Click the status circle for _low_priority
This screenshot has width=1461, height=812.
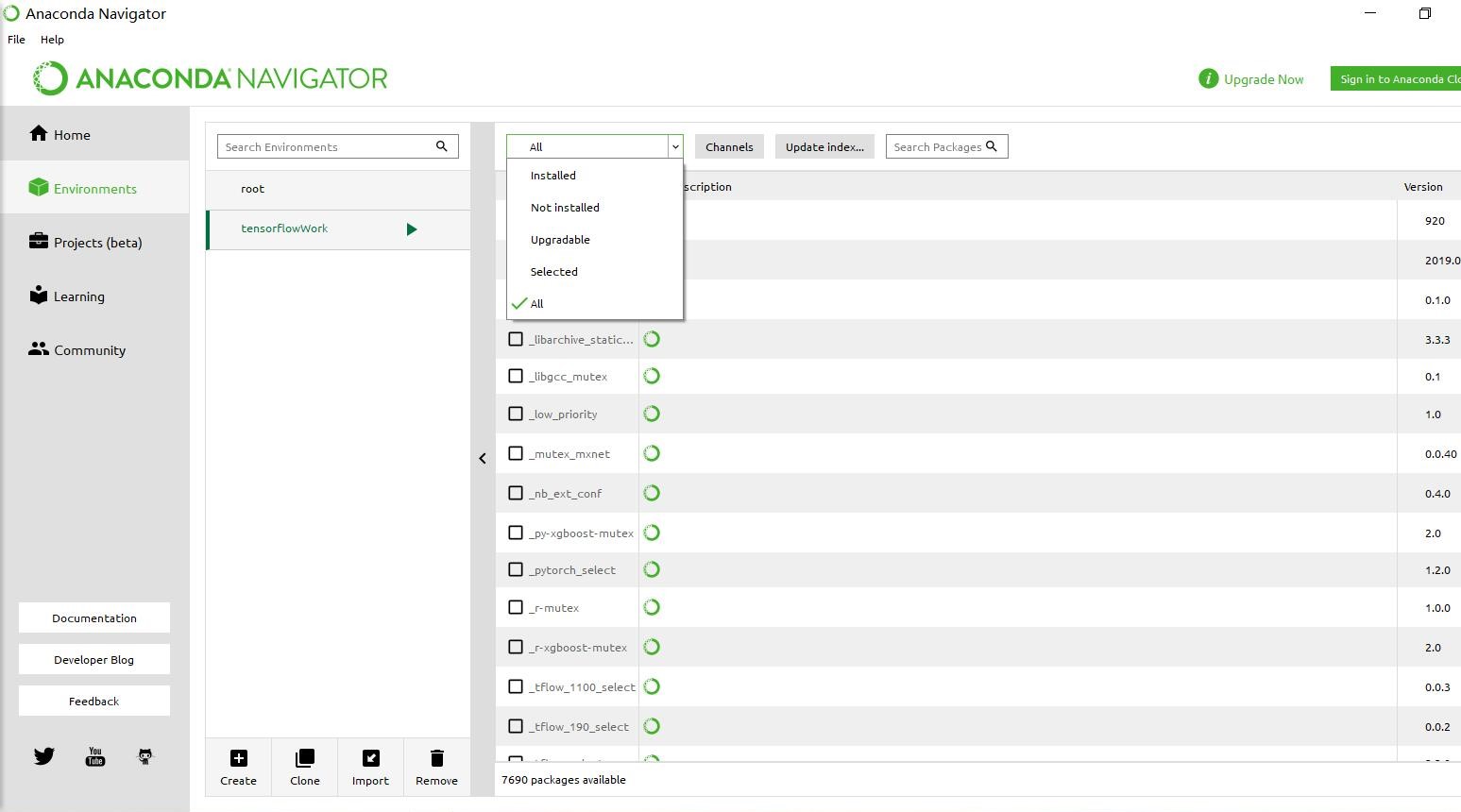[x=652, y=414]
